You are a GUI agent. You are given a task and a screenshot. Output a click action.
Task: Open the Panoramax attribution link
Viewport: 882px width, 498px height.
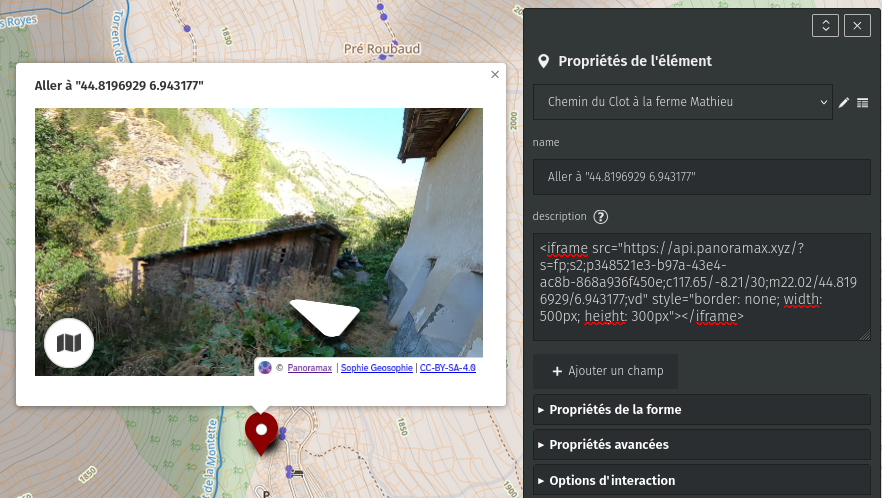coord(309,367)
